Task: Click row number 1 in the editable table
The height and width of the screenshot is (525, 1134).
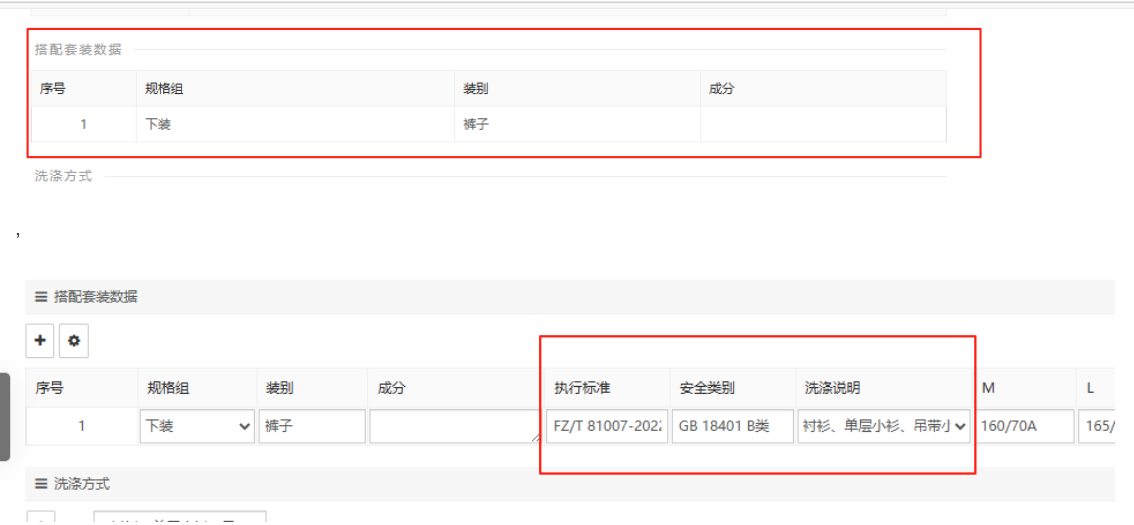Action: tap(81, 426)
